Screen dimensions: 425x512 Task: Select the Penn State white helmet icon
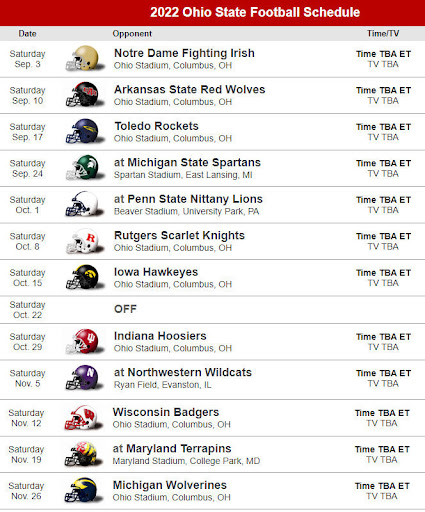[x=83, y=204]
